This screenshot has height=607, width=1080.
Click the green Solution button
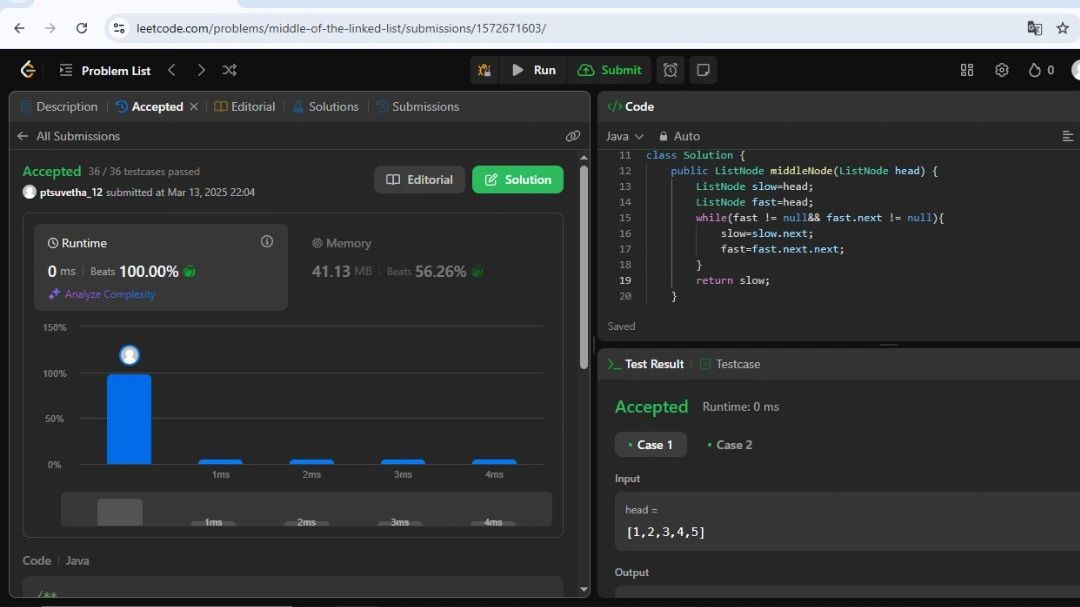pos(517,180)
